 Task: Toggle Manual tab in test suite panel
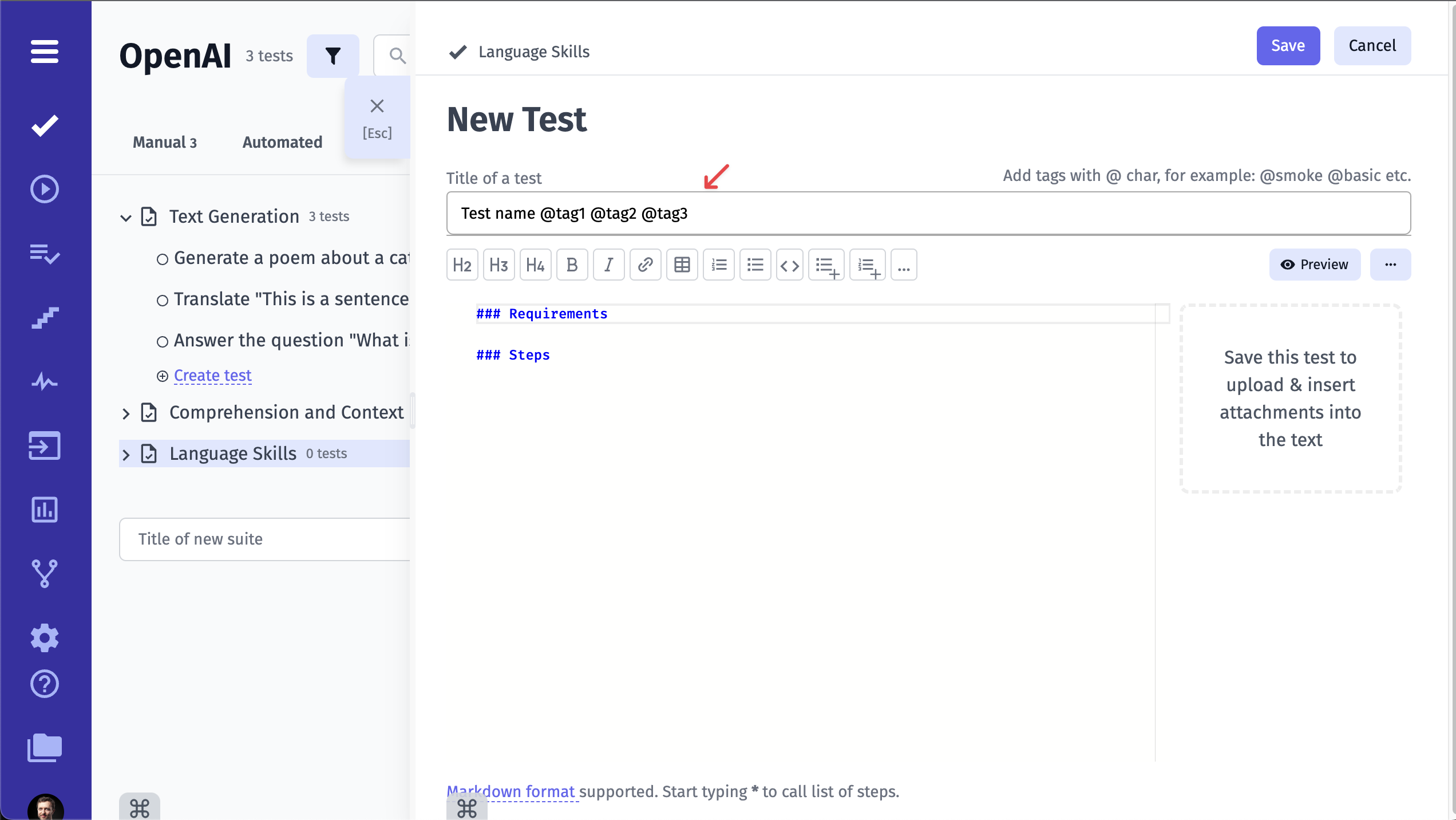click(x=165, y=142)
